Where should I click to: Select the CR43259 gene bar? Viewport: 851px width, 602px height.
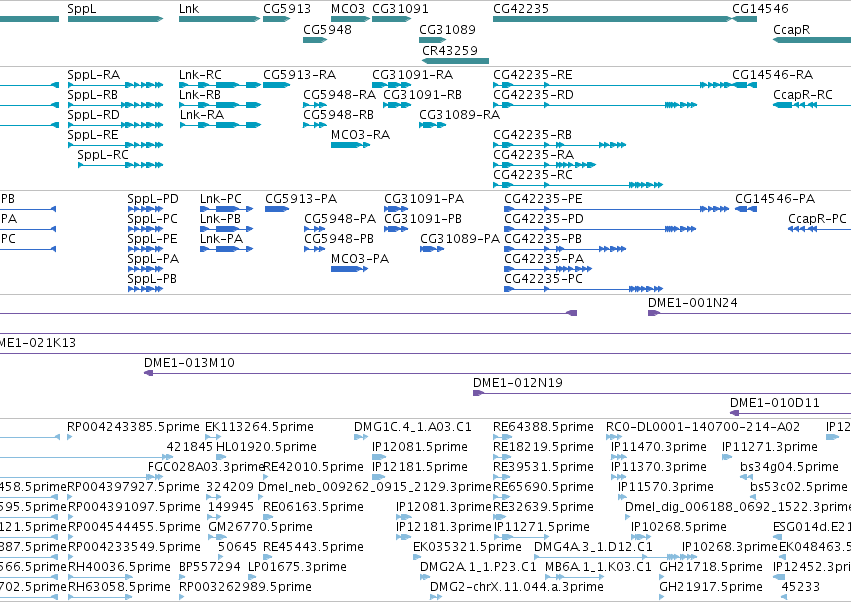click(455, 61)
